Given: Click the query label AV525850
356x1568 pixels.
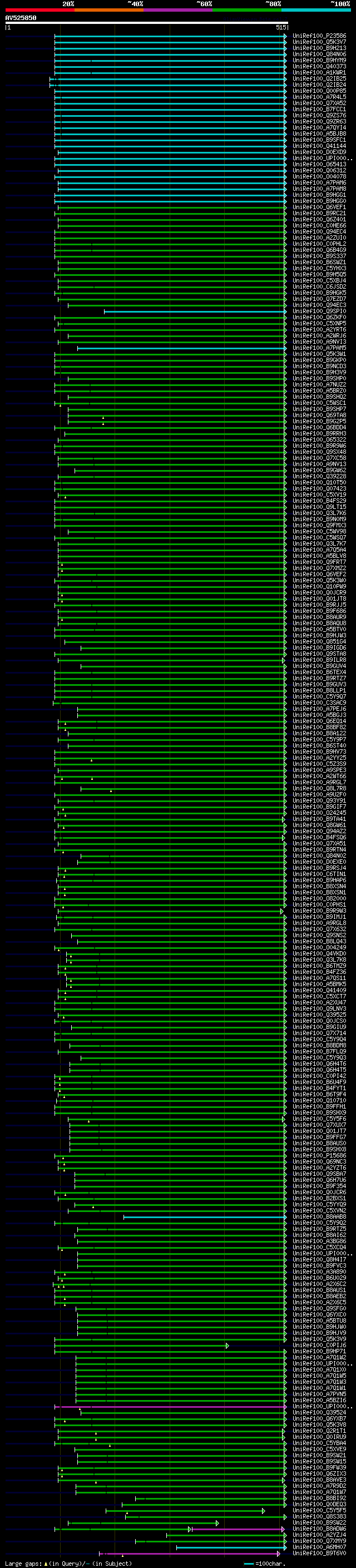Looking at the screenshot, I should pos(21,18).
